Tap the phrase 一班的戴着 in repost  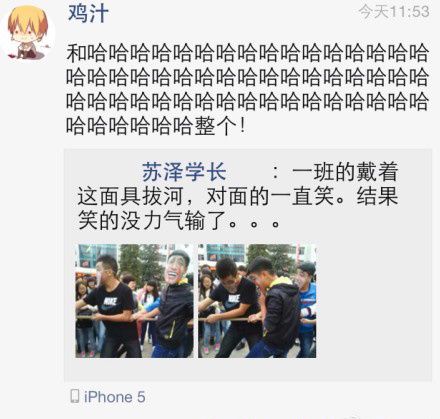tap(345, 172)
